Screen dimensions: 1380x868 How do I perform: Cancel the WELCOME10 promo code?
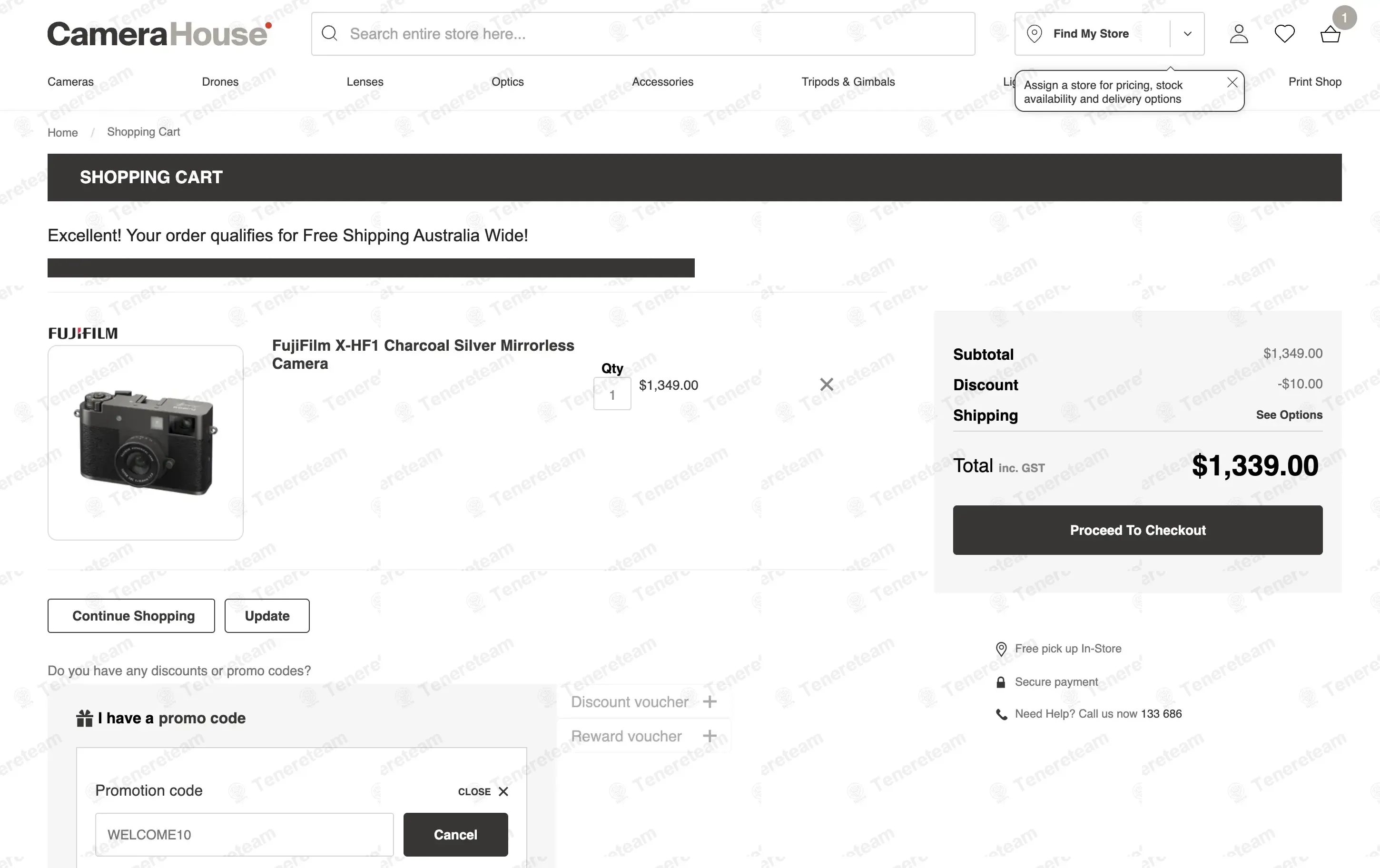(x=455, y=835)
